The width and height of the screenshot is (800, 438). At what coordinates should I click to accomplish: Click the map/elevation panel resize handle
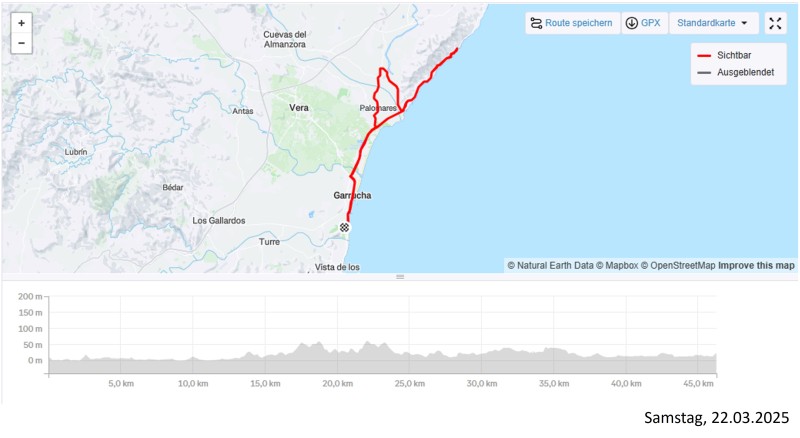point(400,277)
